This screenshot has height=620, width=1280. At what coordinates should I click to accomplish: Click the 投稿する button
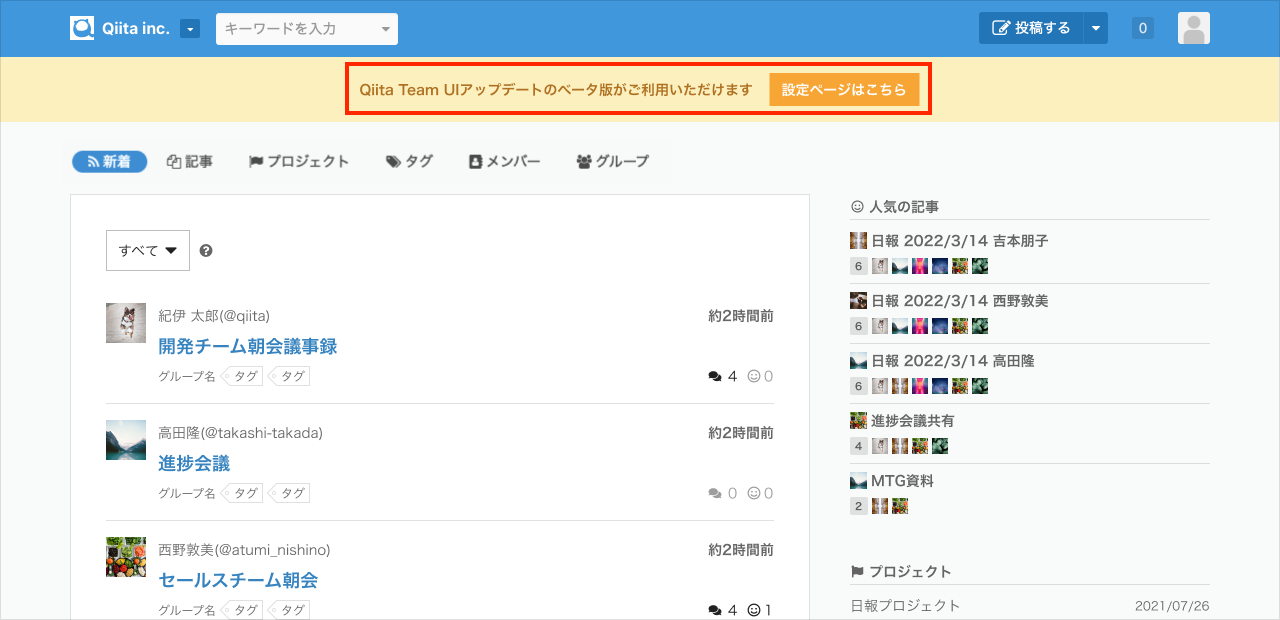click(1030, 28)
